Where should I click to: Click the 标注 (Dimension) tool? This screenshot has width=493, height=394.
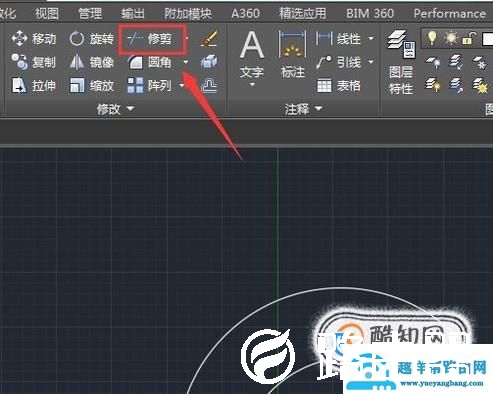click(x=292, y=53)
